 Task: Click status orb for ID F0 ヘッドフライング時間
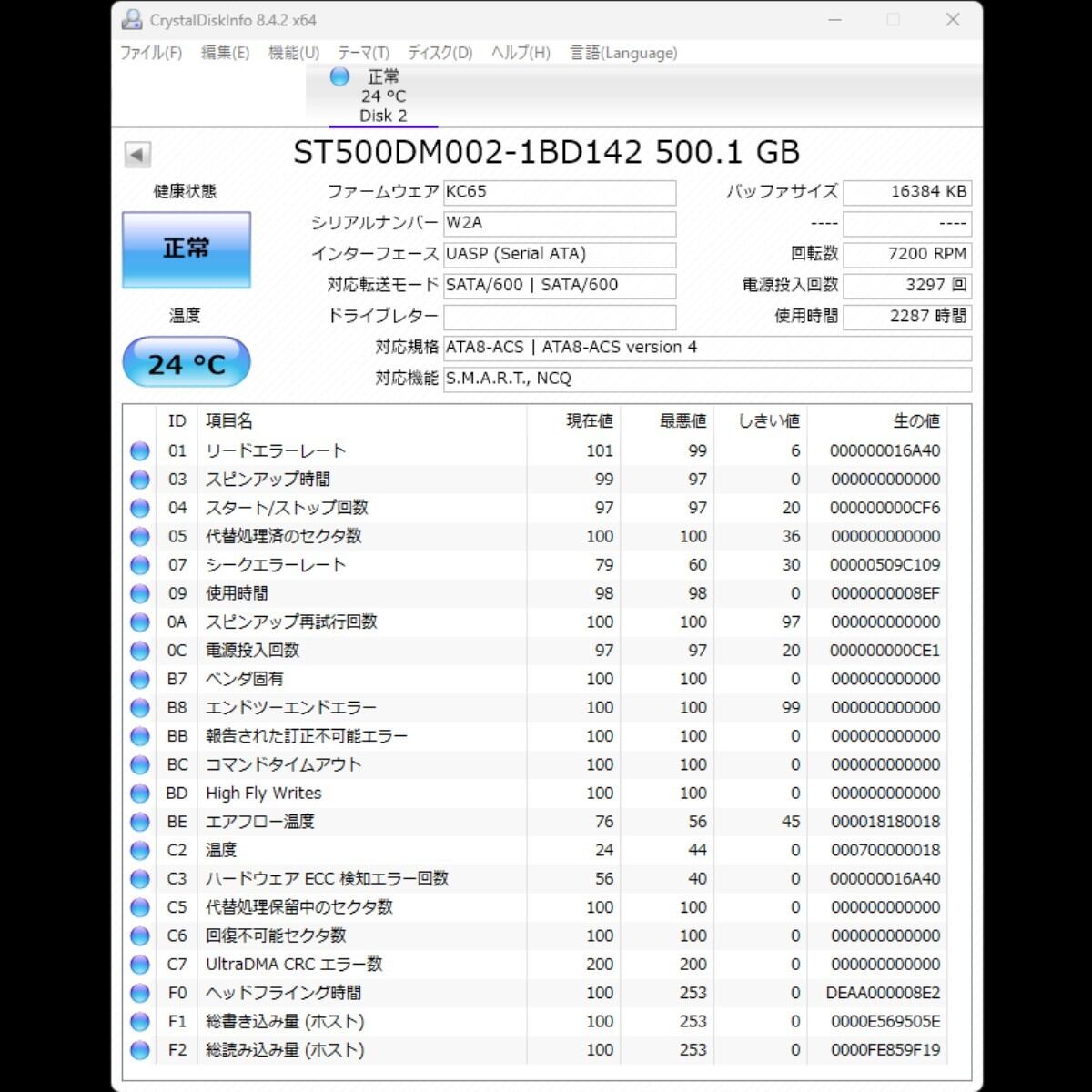pos(139,993)
